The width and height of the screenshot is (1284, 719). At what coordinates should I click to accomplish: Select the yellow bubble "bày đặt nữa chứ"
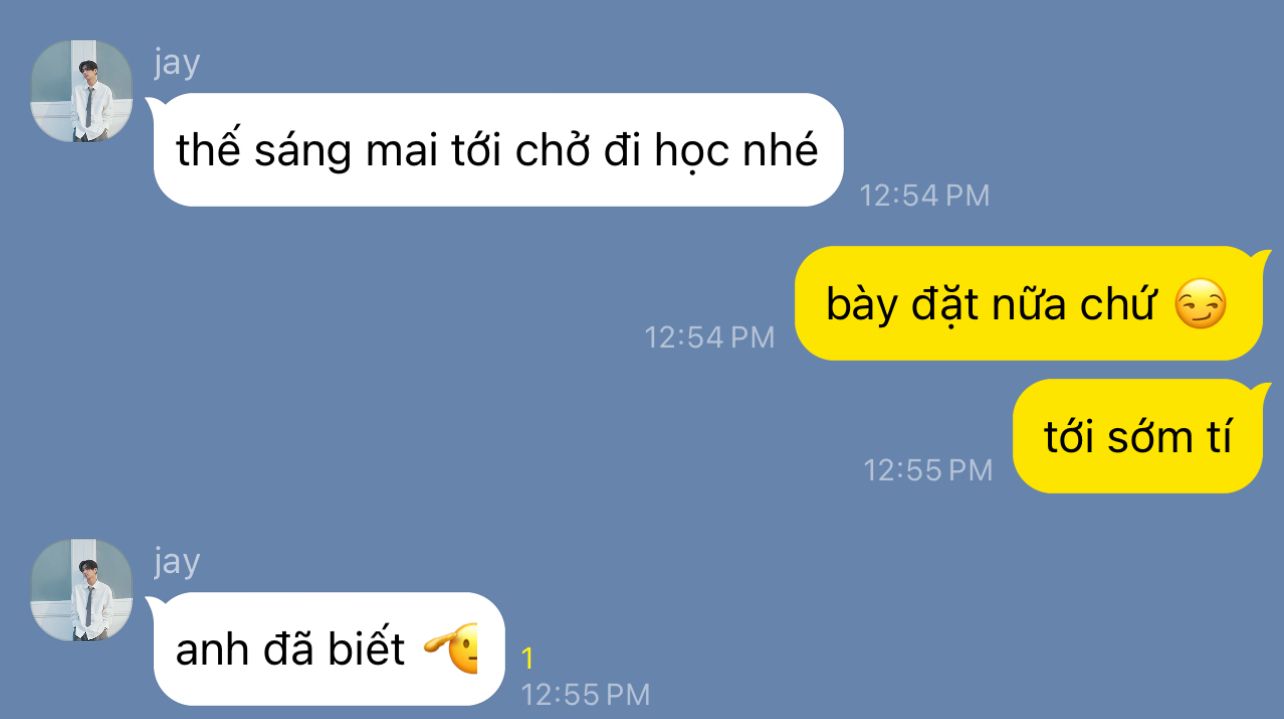click(x=1029, y=303)
